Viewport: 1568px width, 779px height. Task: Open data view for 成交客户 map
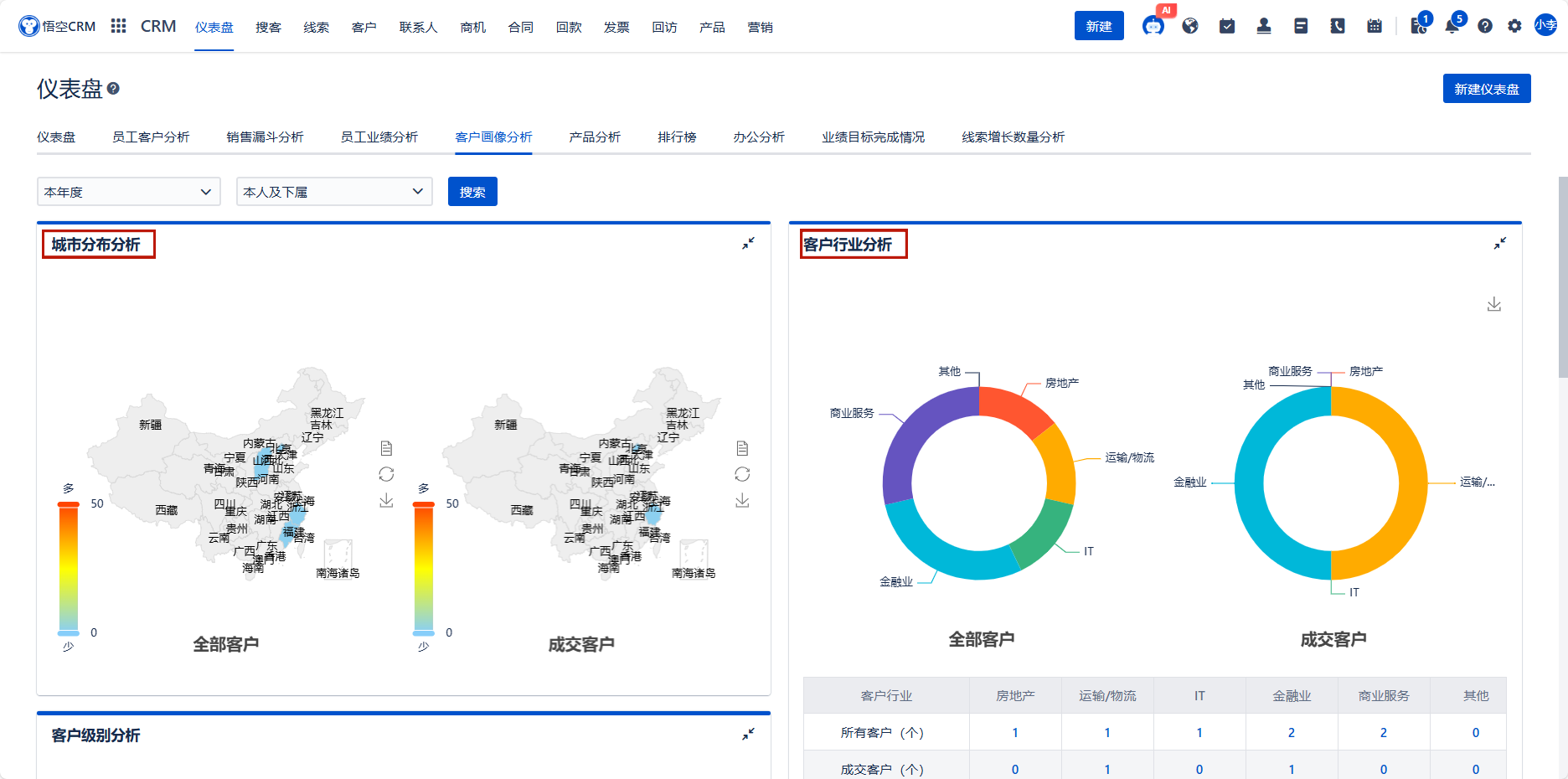742,448
